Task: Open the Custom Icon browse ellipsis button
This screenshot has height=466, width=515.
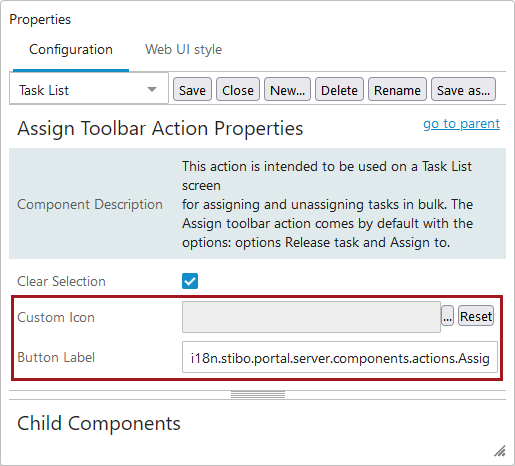Action: (447, 316)
